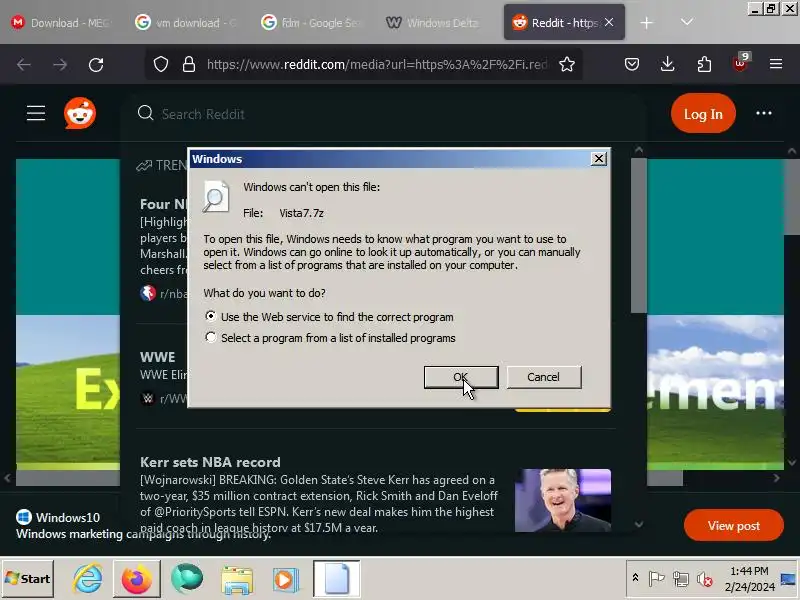The height and width of the screenshot is (600, 800).
Task: Open clock showing 1:44 PM
Action: (x=749, y=579)
